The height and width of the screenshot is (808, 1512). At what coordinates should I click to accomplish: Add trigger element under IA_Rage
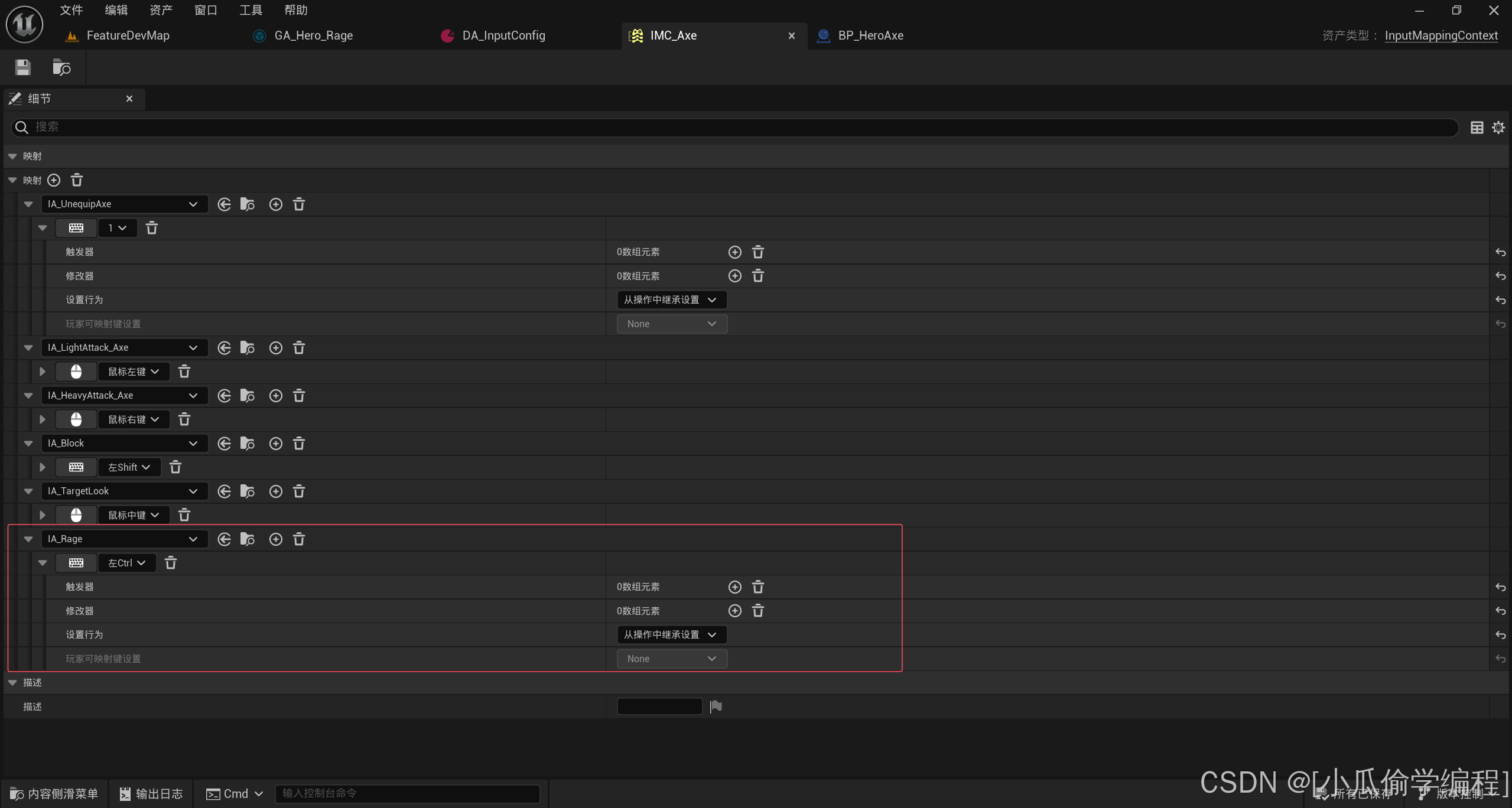pyautogui.click(x=735, y=587)
